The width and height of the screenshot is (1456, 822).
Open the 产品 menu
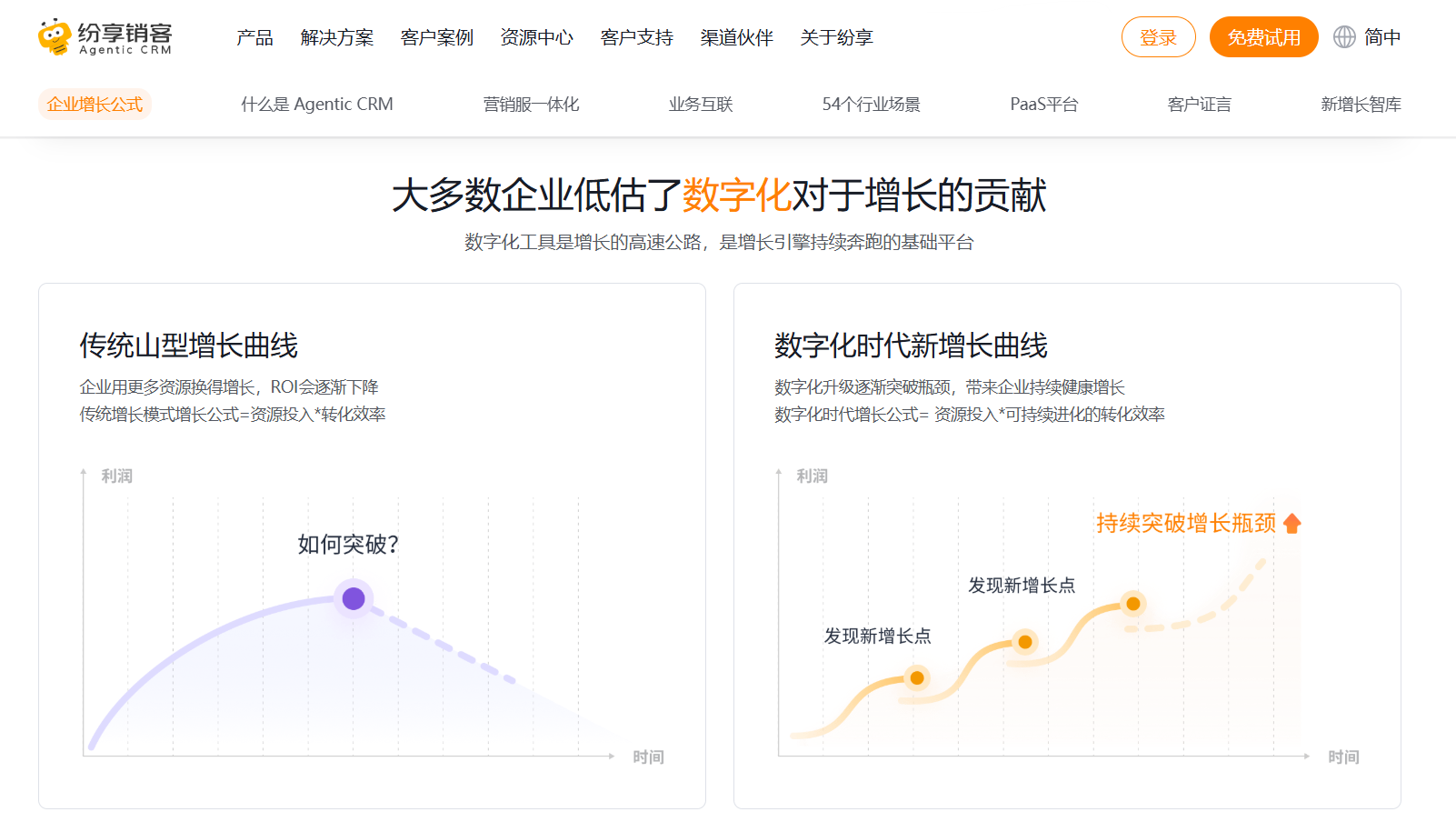(x=254, y=37)
